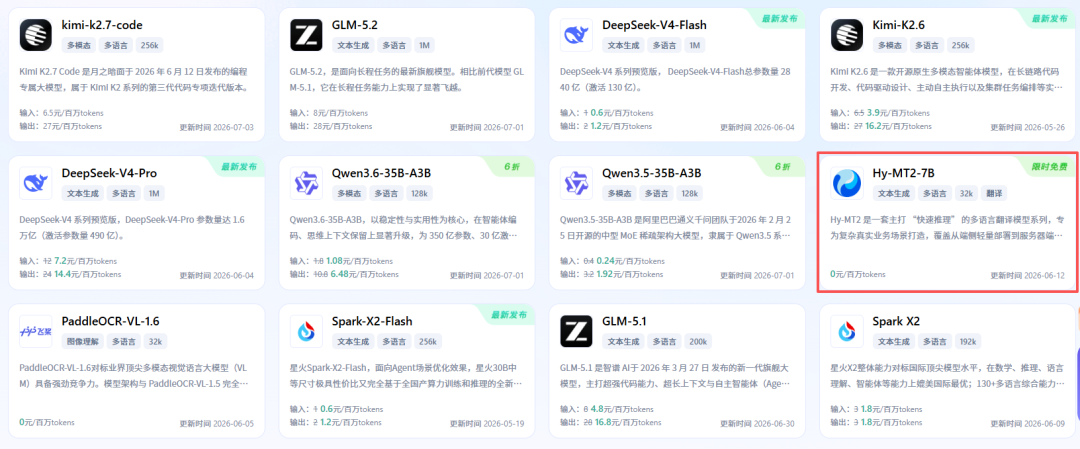Open the GLM-5.1 model title
Viewport: 1080px width, 449px height.
(x=625, y=322)
